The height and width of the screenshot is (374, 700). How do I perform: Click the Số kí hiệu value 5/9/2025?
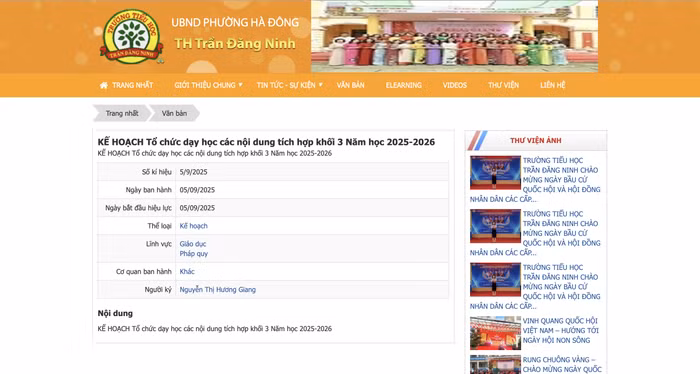193,172
